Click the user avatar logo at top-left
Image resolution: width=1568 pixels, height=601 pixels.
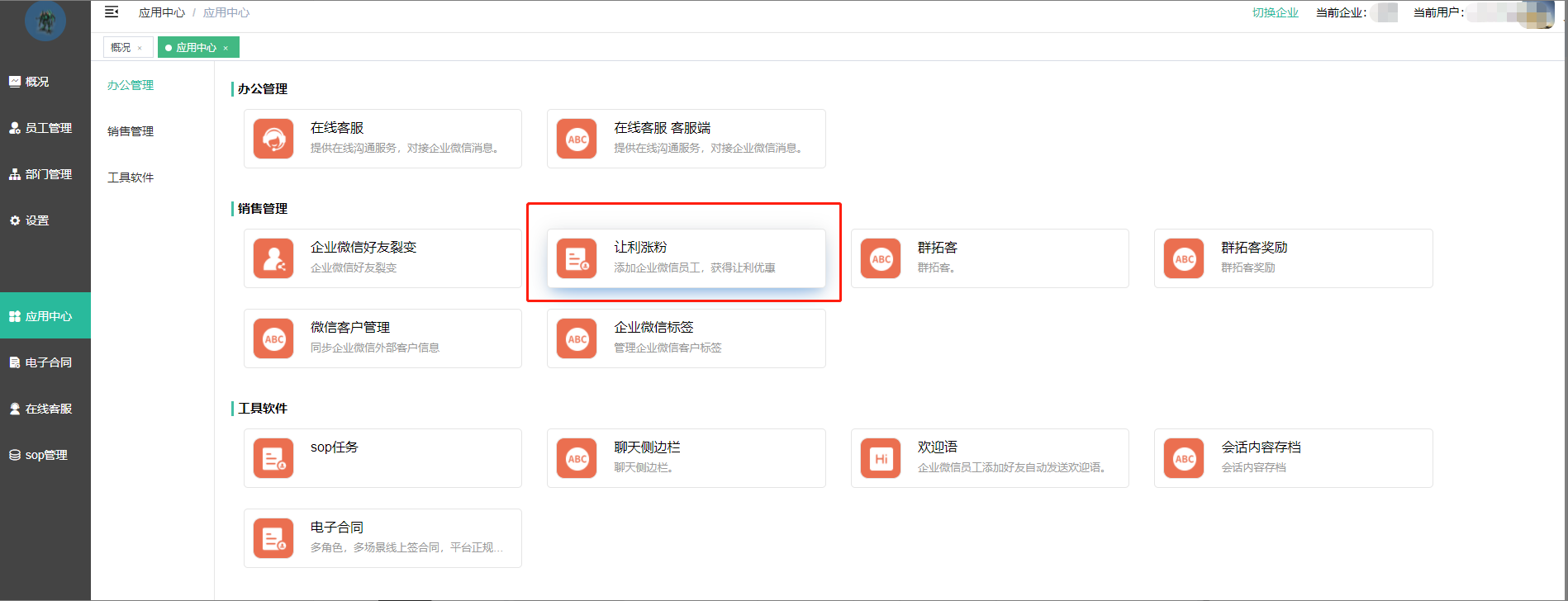(45, 21)
